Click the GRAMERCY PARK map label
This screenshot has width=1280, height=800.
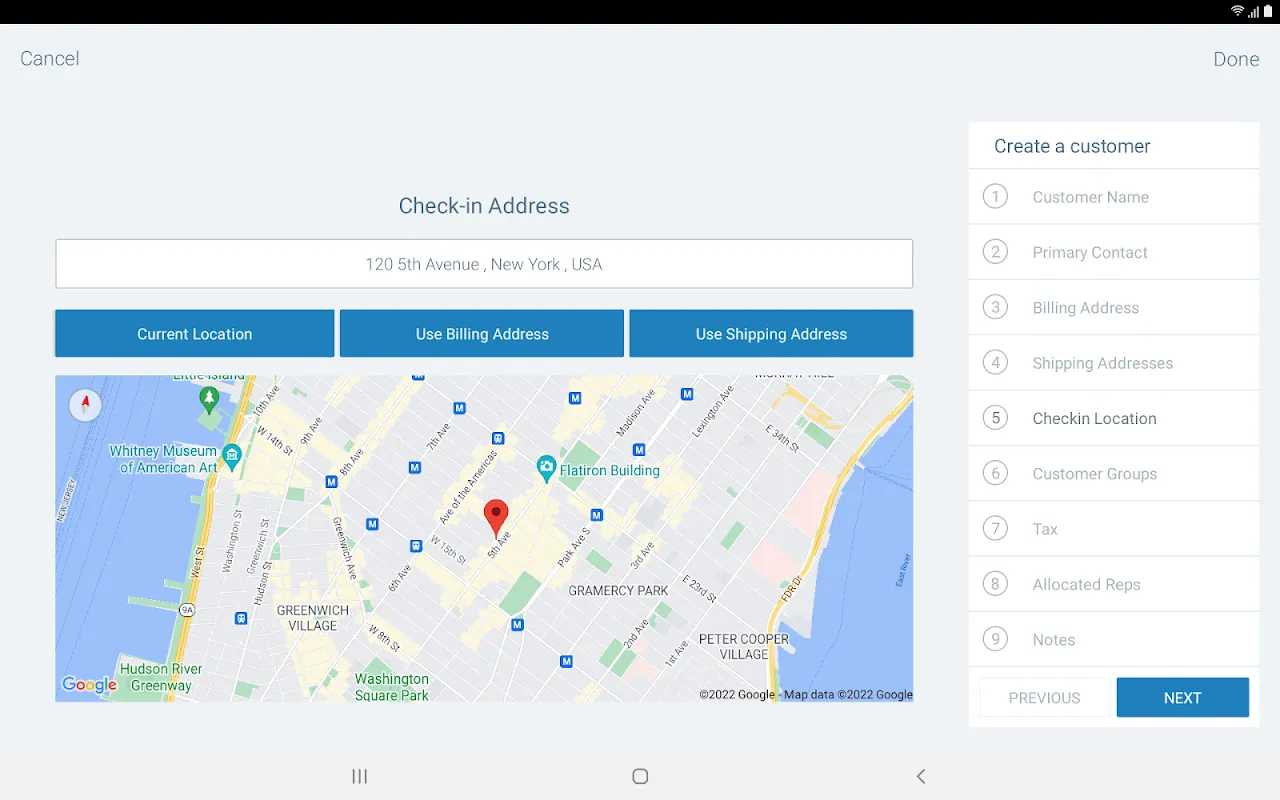(x=619, y=591)
